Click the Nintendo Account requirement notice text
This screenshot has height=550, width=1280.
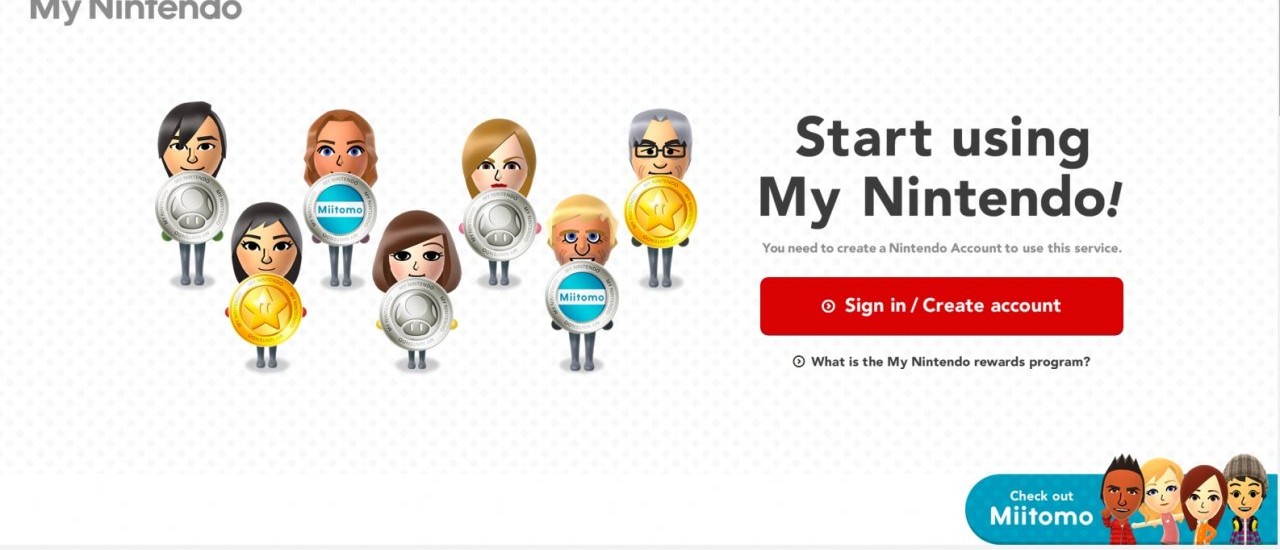pyautogui.click(x=942, y=248)
